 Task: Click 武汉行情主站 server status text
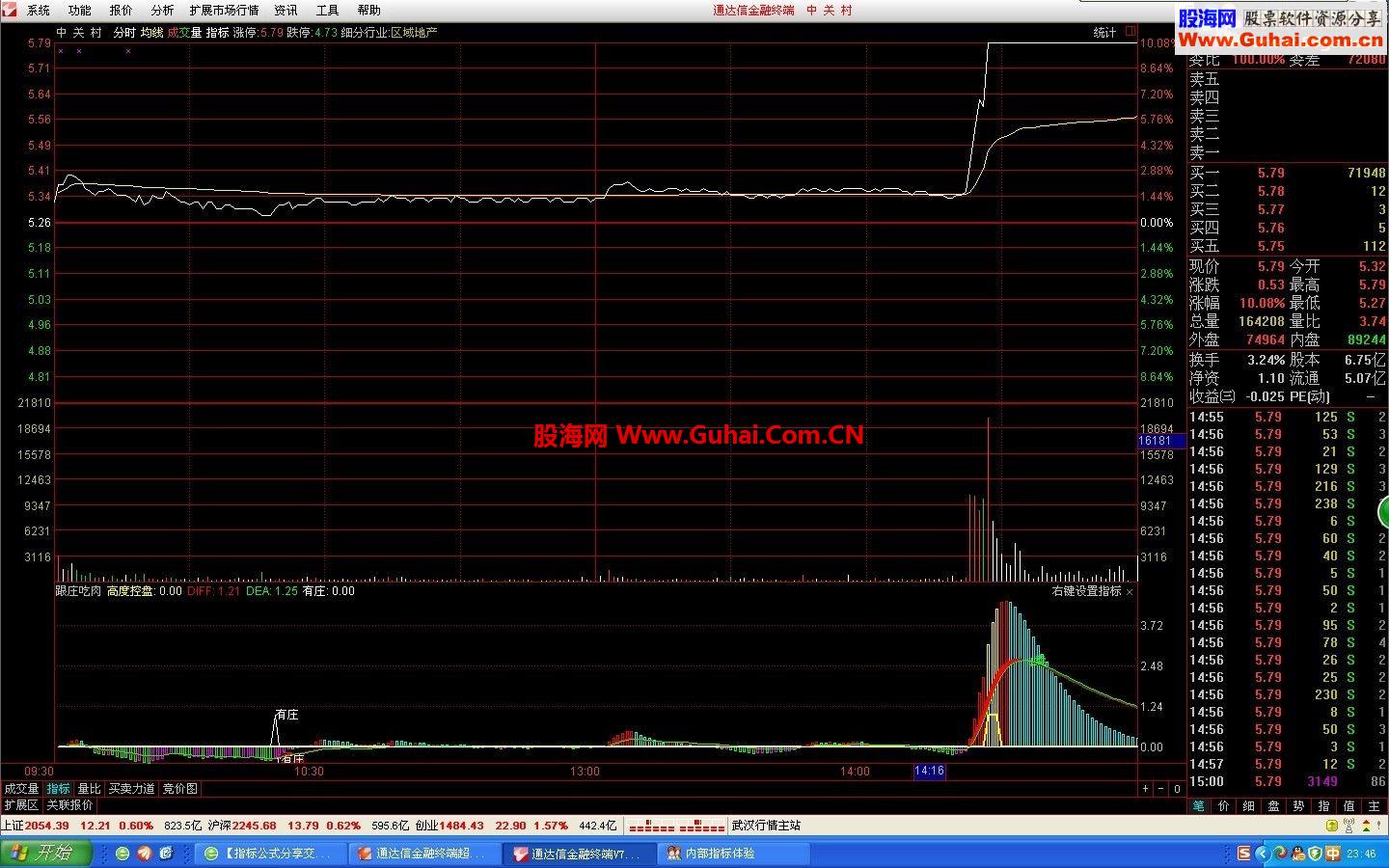(766, 826)
